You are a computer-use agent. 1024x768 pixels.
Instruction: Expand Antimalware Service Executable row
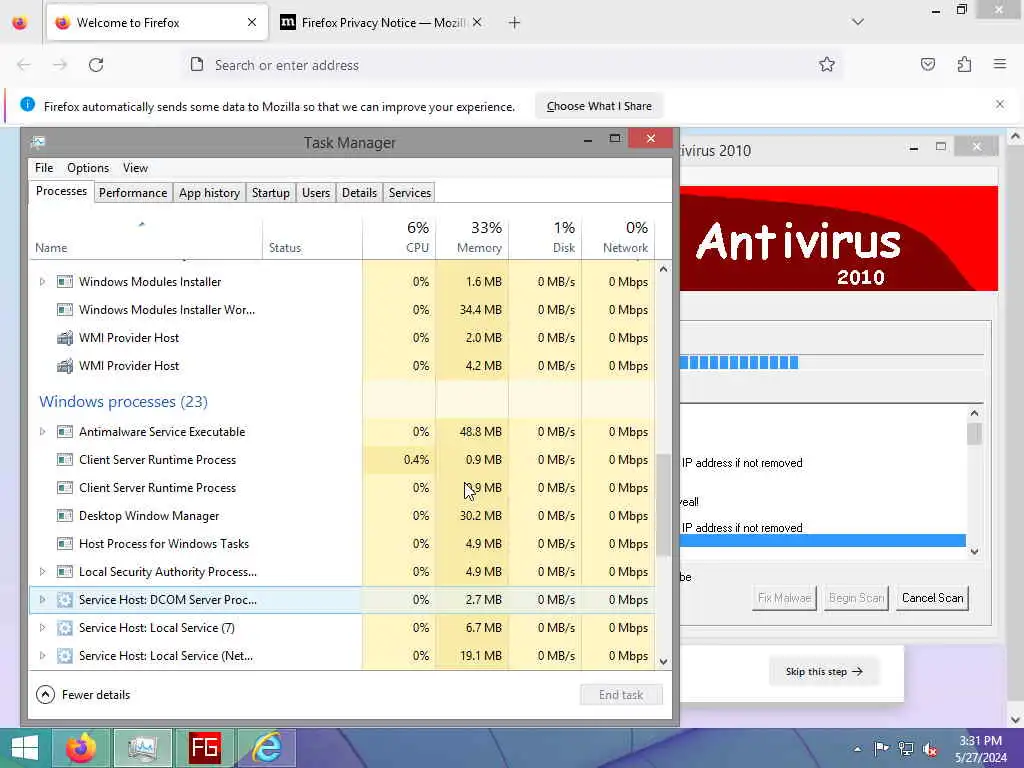pyautogui.click(x=42, y=432)
